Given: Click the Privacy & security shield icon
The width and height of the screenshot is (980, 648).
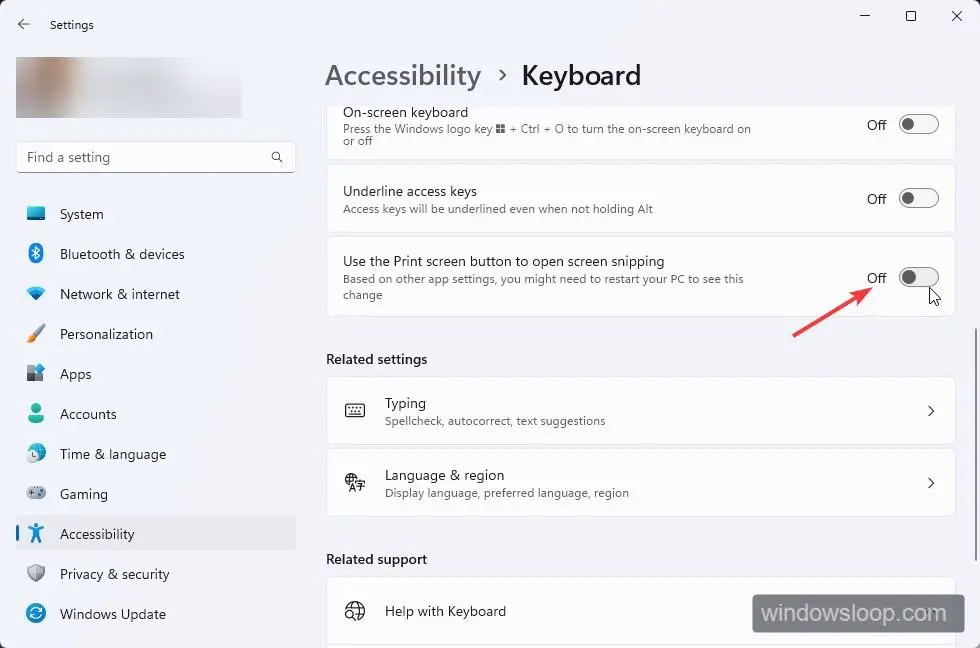Looking at the screenshot, I should tap(36, 573).
